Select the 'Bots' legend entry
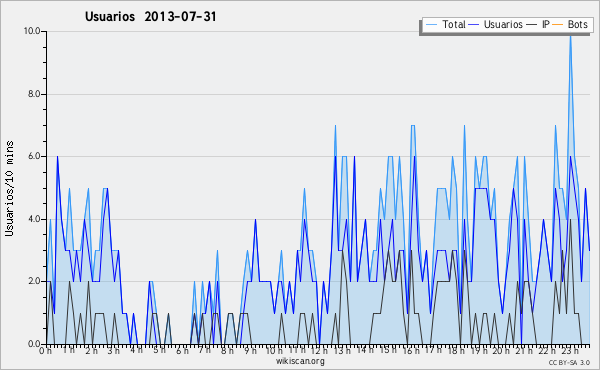This screenshot has width=600, height=370. click(x=577, y=24)
